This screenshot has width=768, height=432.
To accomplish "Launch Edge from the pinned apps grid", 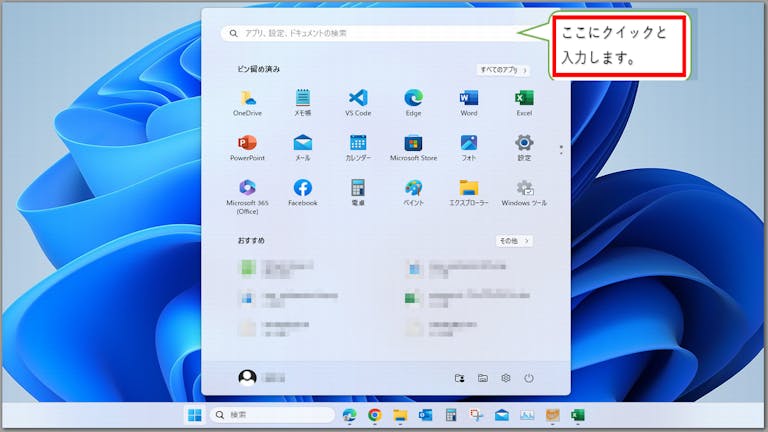I will point(413,103).
